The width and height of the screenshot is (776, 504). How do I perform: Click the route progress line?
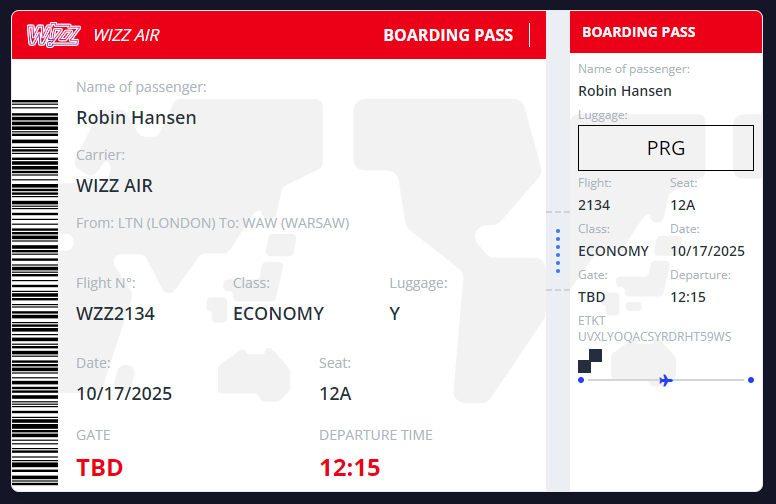710,380
